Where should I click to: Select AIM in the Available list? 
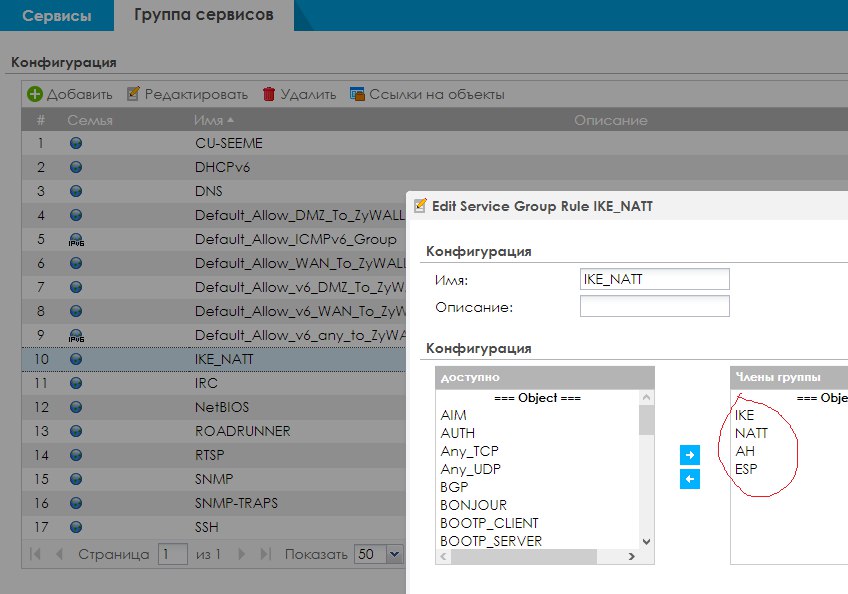click(x=453, y=415)
